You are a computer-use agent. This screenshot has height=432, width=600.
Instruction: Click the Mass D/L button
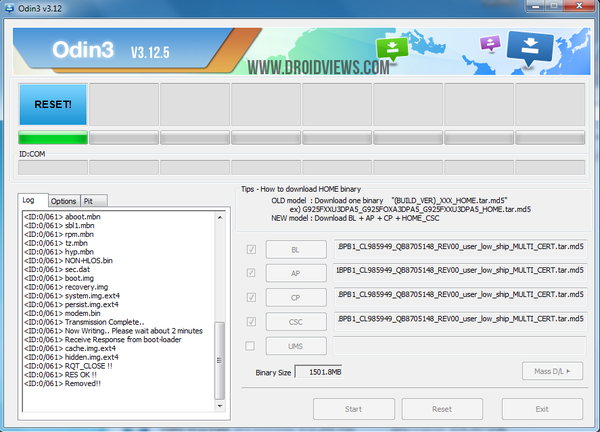point(551,371)
